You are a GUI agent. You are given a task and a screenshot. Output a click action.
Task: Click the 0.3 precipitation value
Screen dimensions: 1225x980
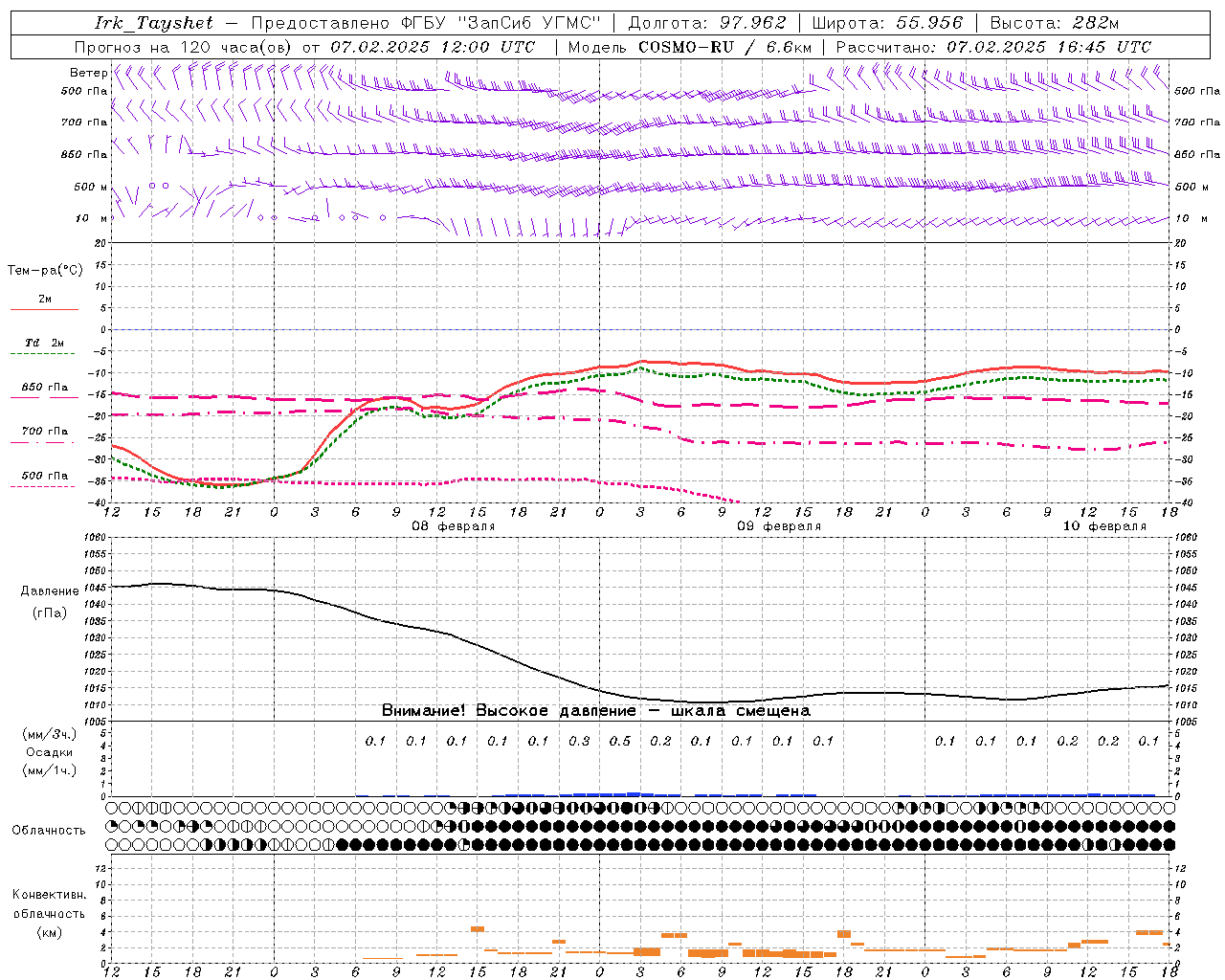579,741
